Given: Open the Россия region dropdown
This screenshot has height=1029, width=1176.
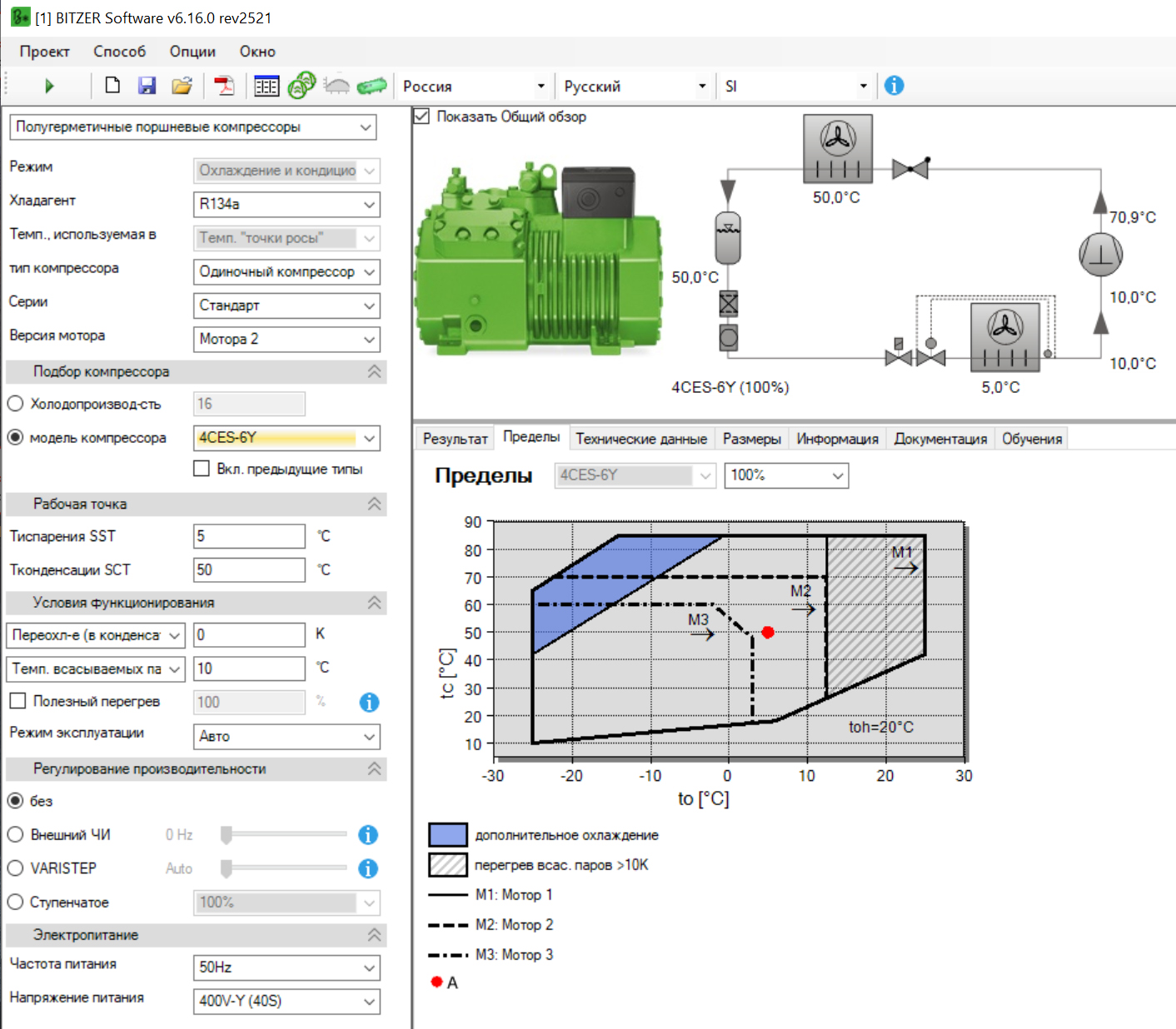Looking at the screenshot, I should (x=473, y=86).
